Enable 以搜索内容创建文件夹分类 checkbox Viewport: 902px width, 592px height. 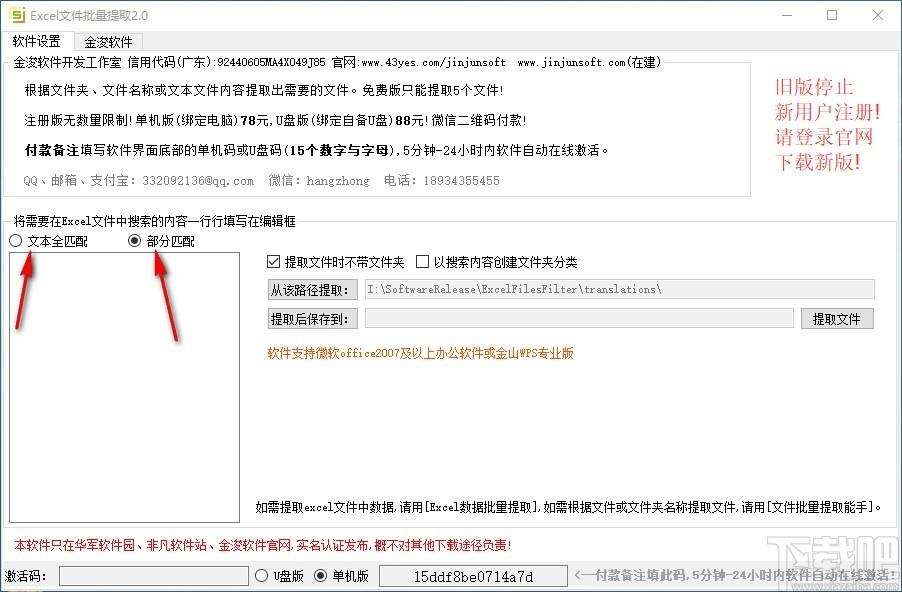point(496,262)
